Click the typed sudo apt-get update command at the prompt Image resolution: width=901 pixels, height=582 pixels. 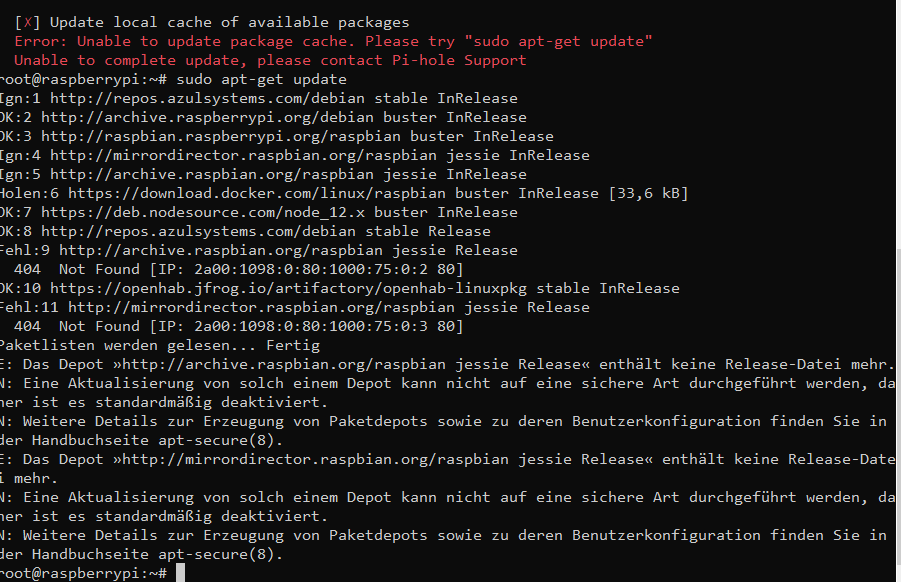point(263,79)
